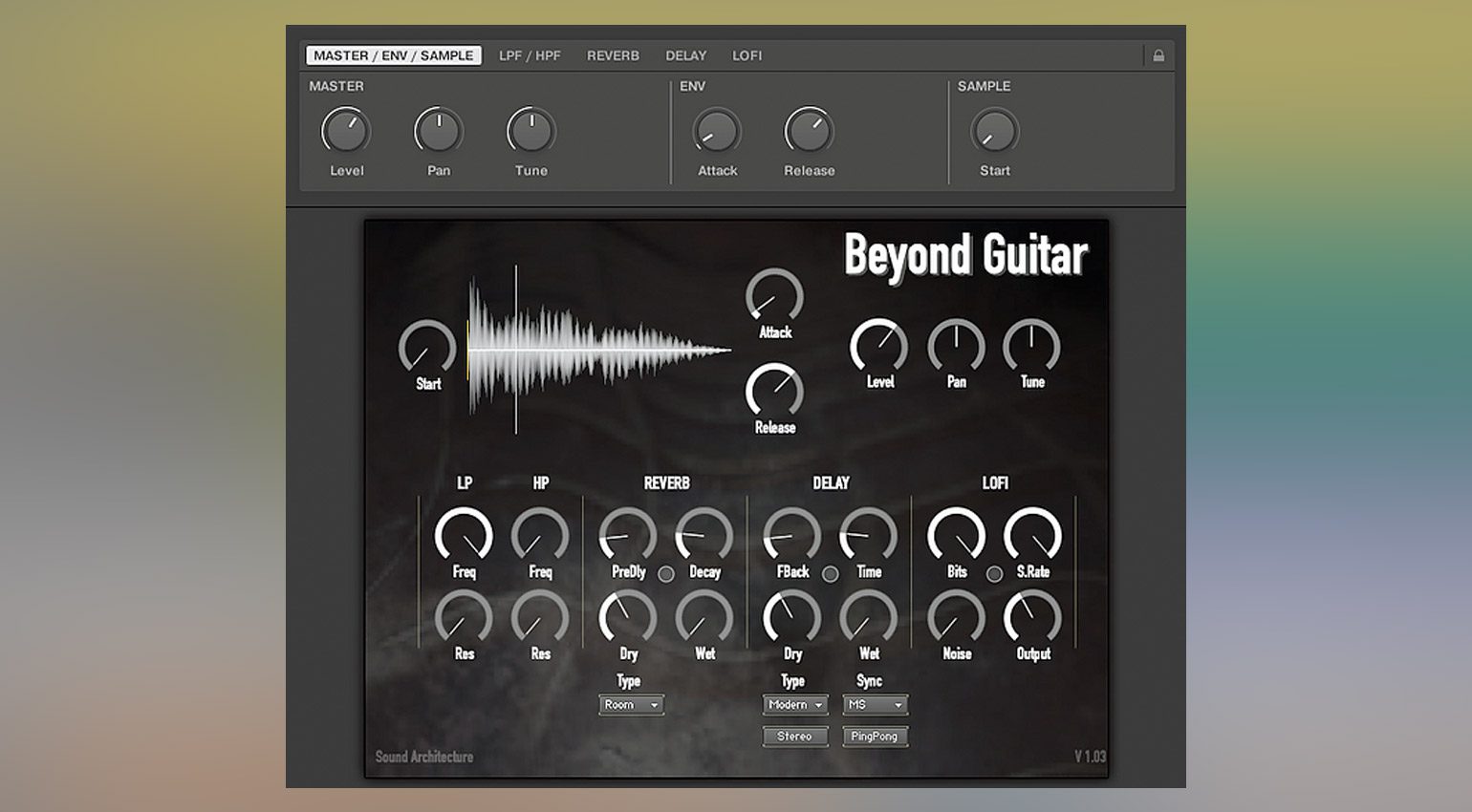1472x812 pixels.
Task: Click the LP Res knob
Action: pos(464,617)
